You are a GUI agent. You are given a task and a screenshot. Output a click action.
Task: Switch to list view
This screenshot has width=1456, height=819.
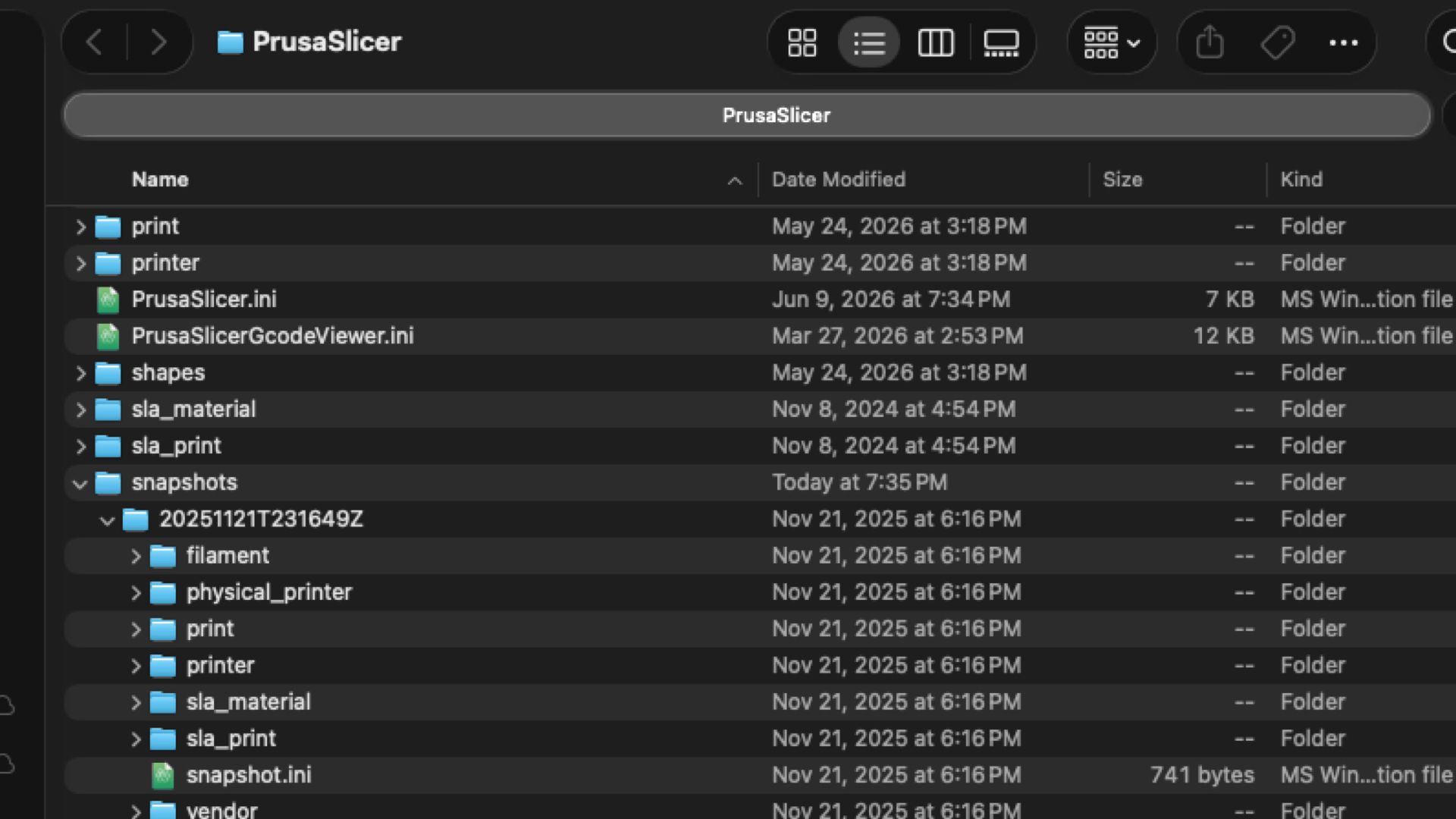[869, 42]
